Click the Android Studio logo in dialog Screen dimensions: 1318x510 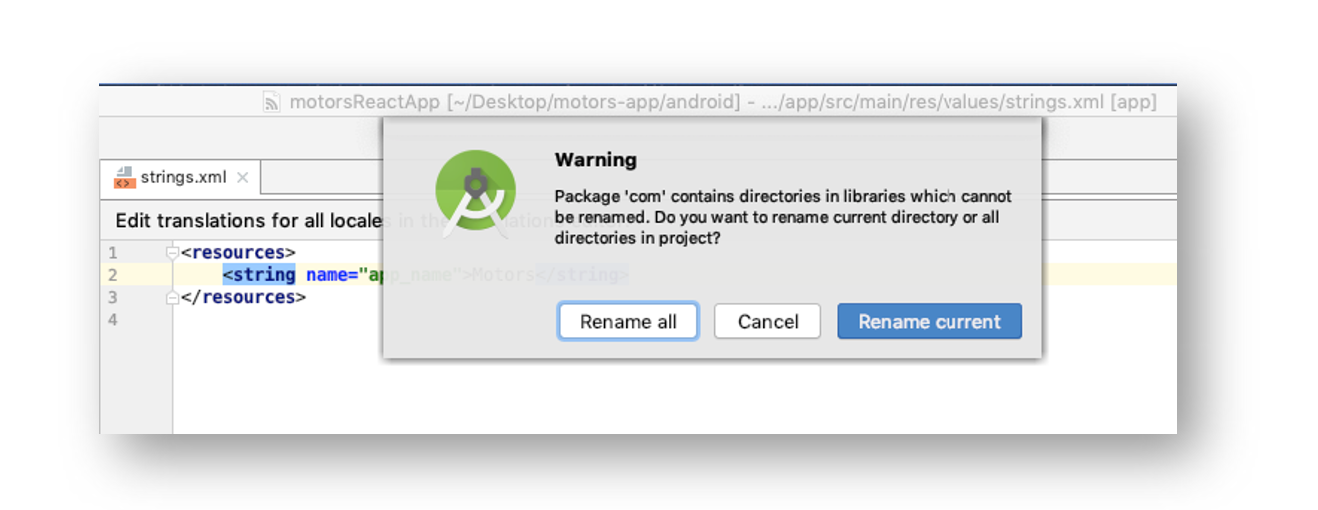pos(475,192)
